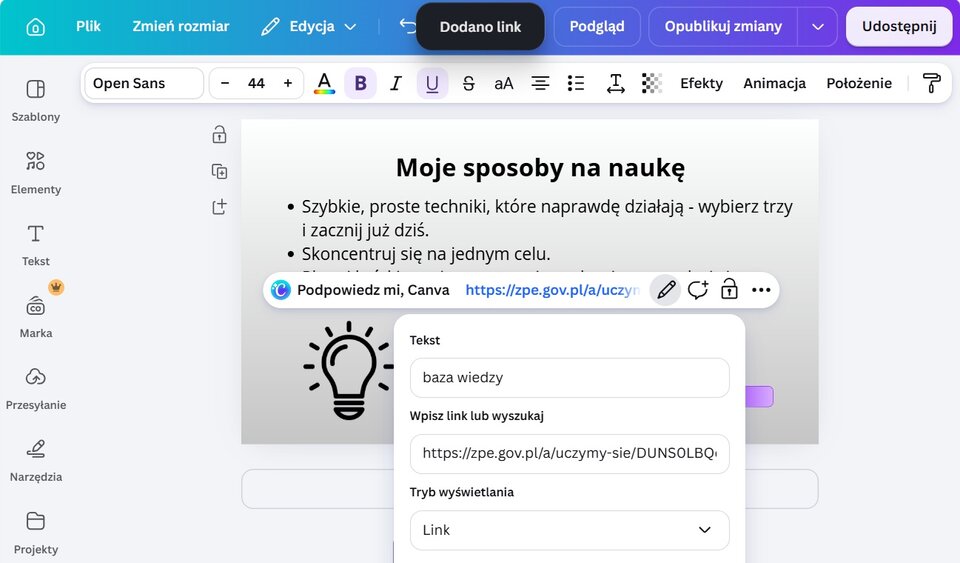Click the three-dots more options icon
960x563 pixels.
[761, 290]
